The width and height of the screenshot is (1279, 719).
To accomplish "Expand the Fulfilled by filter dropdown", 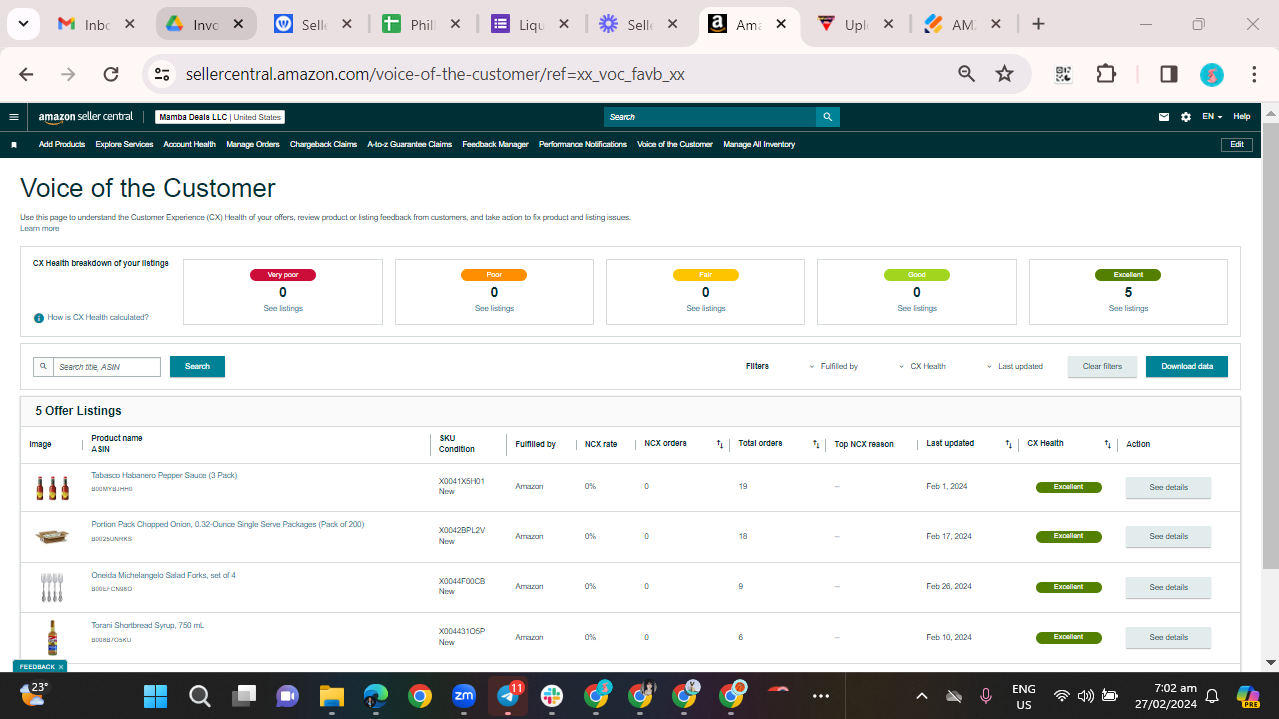I will tap(833, 367).
